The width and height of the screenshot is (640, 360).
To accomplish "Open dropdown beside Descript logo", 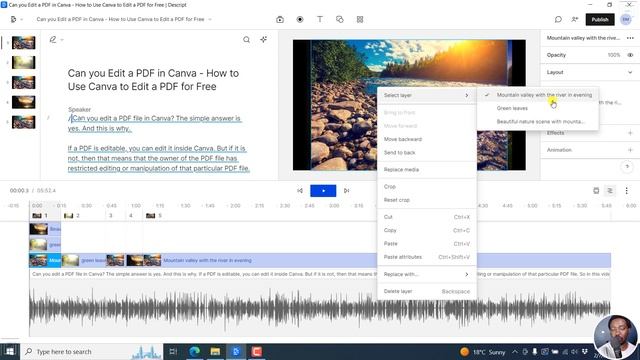I will (22, 19).
